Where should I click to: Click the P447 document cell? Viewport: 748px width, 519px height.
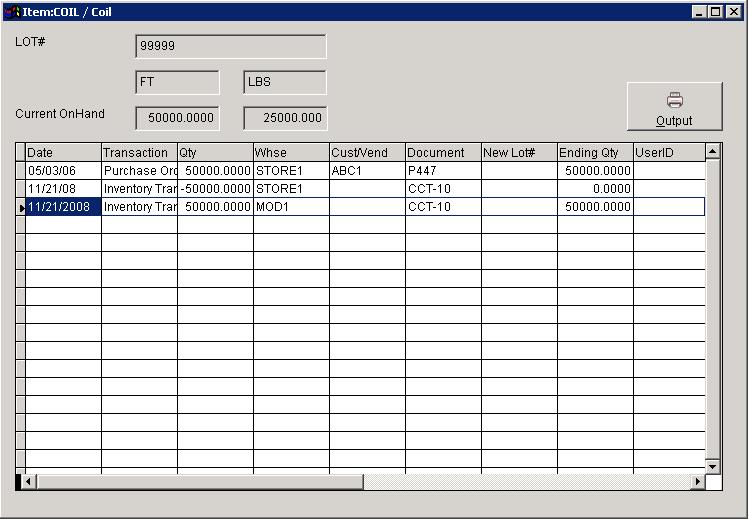(443, 171)
